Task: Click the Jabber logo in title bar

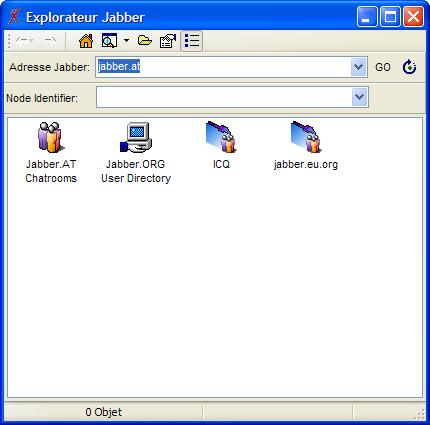Action: pos(14,16)
